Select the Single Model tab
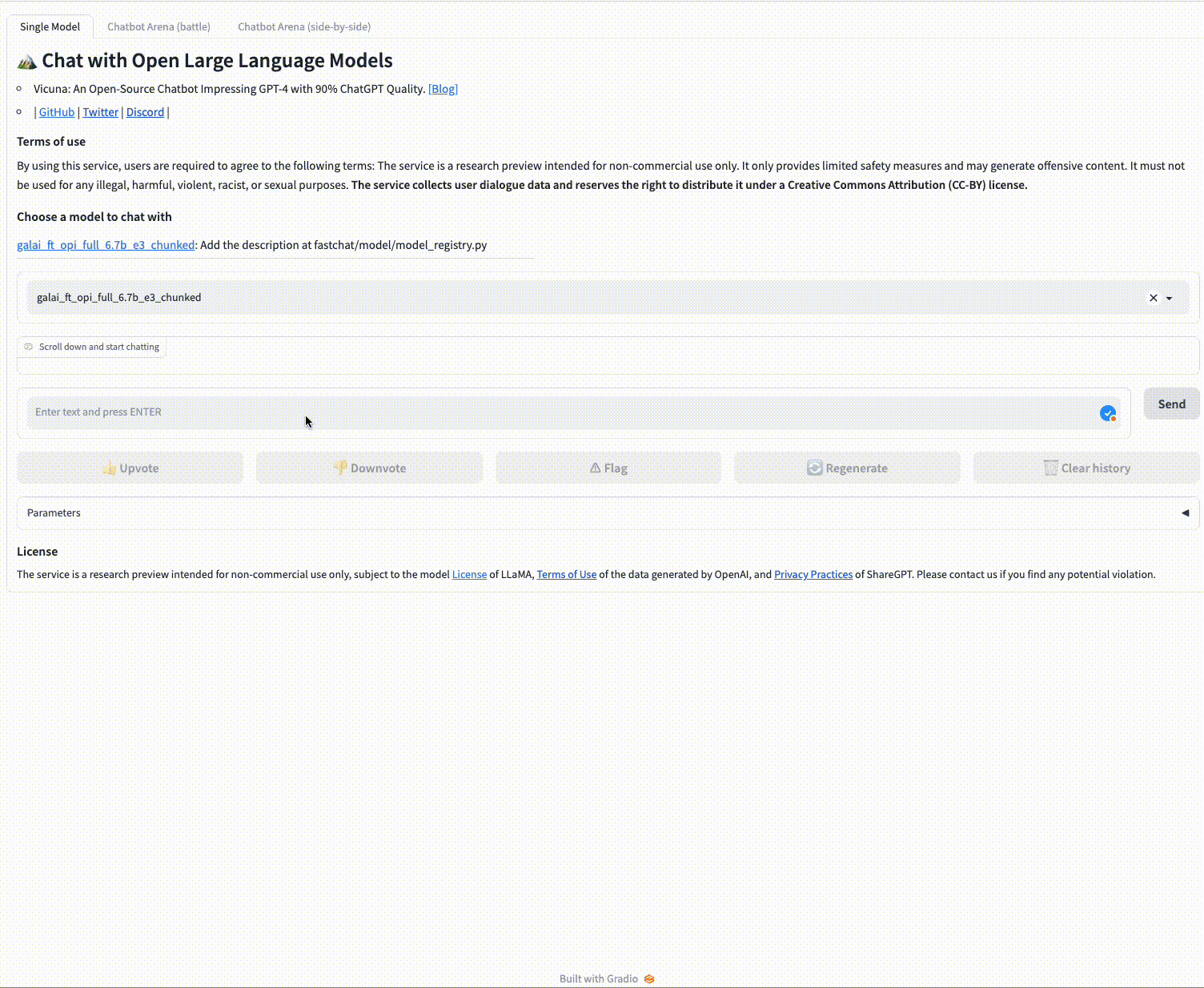This screenshot has width=1204, height=988. (50, 26)
